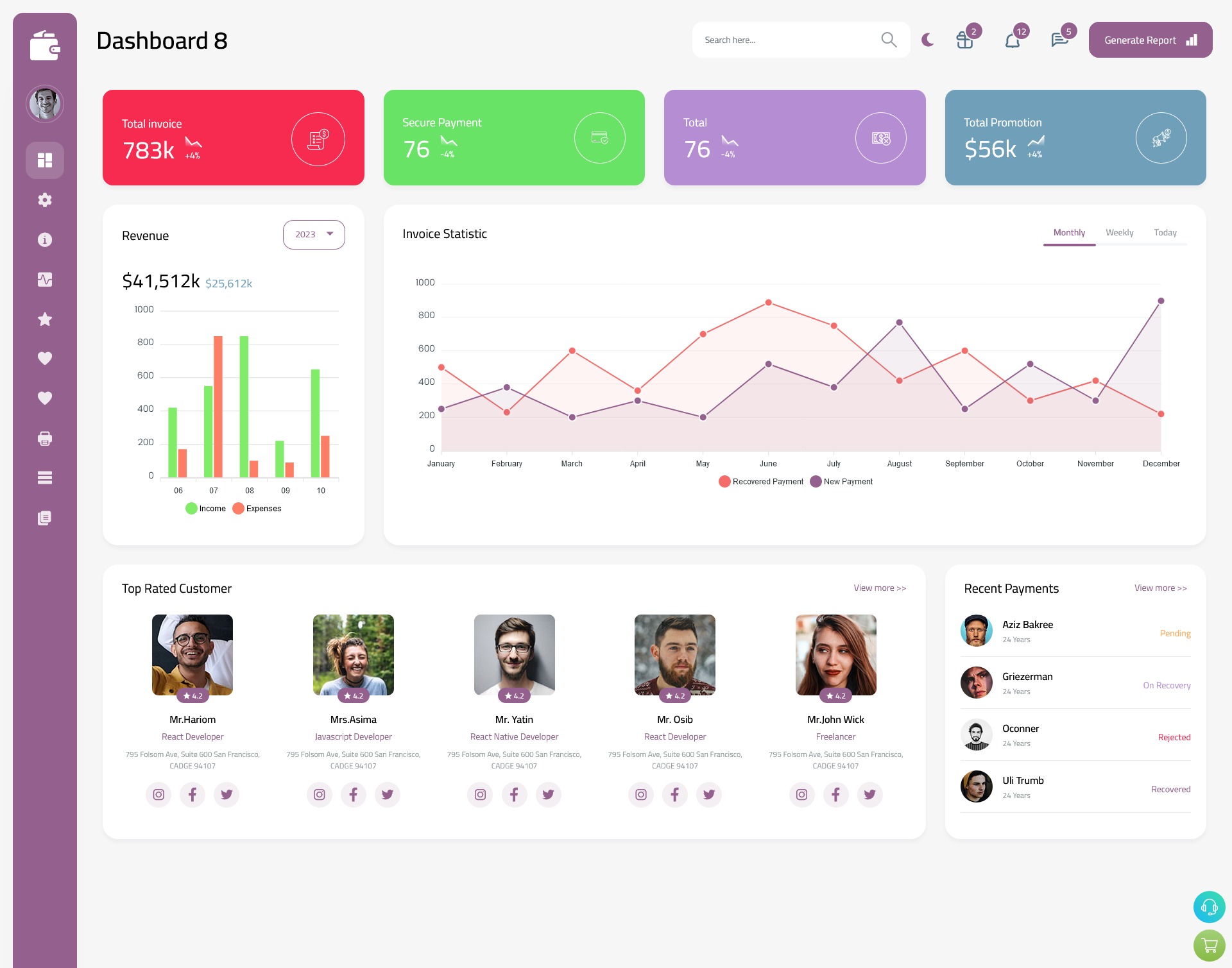The height and width of the screenshot is (968, 1232).
Task: Click the heart favorites icon sidebar
Action: (x=44, y=358)
